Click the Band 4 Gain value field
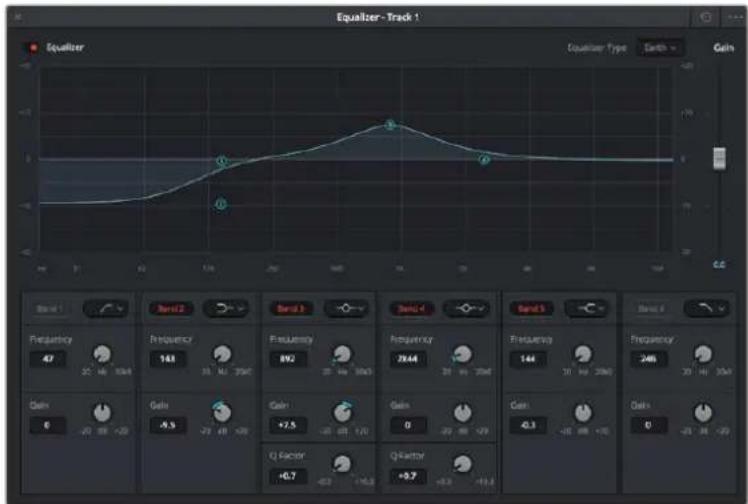 408,425
